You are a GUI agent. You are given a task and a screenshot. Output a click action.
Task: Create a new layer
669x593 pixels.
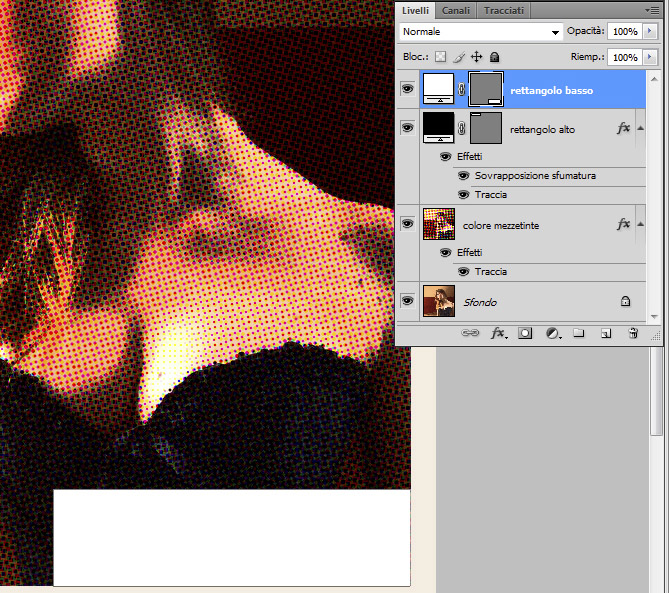coord(606,333)
